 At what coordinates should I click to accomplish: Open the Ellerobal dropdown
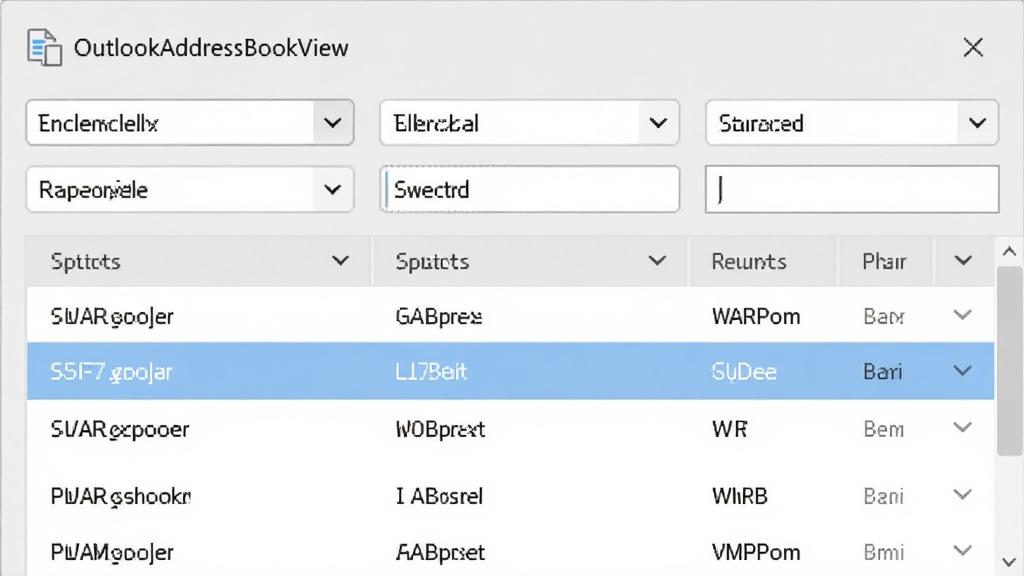[x=658, y=123]
